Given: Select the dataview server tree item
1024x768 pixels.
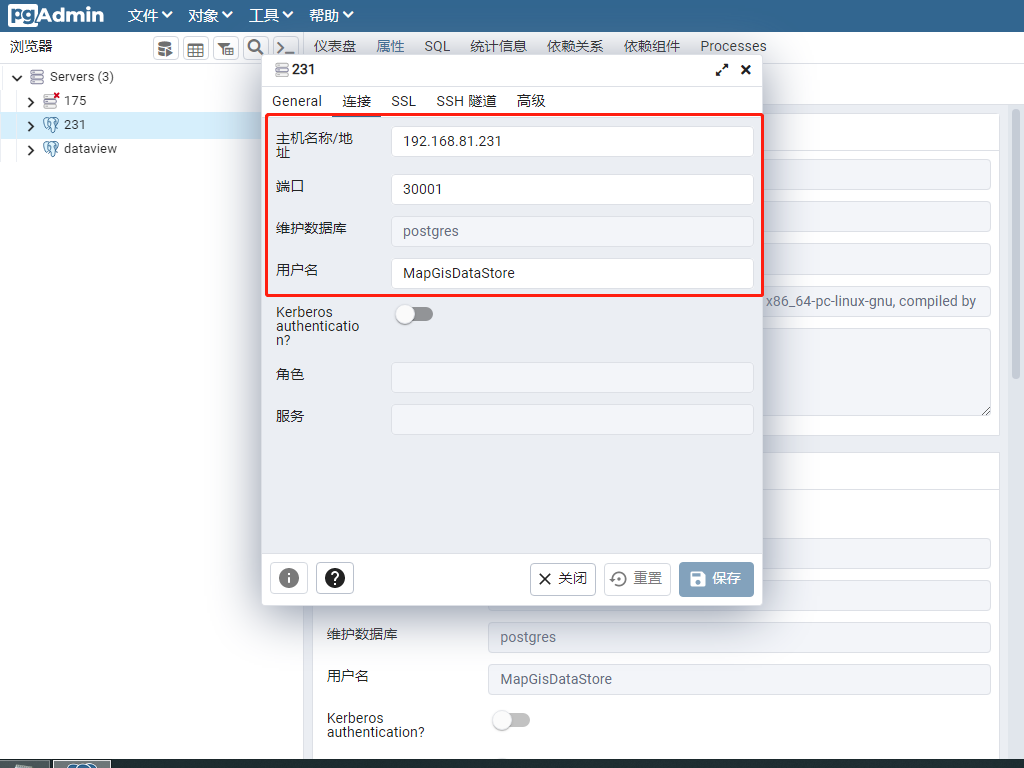Looking at the screenshot, I should click(x=90, y=149).
